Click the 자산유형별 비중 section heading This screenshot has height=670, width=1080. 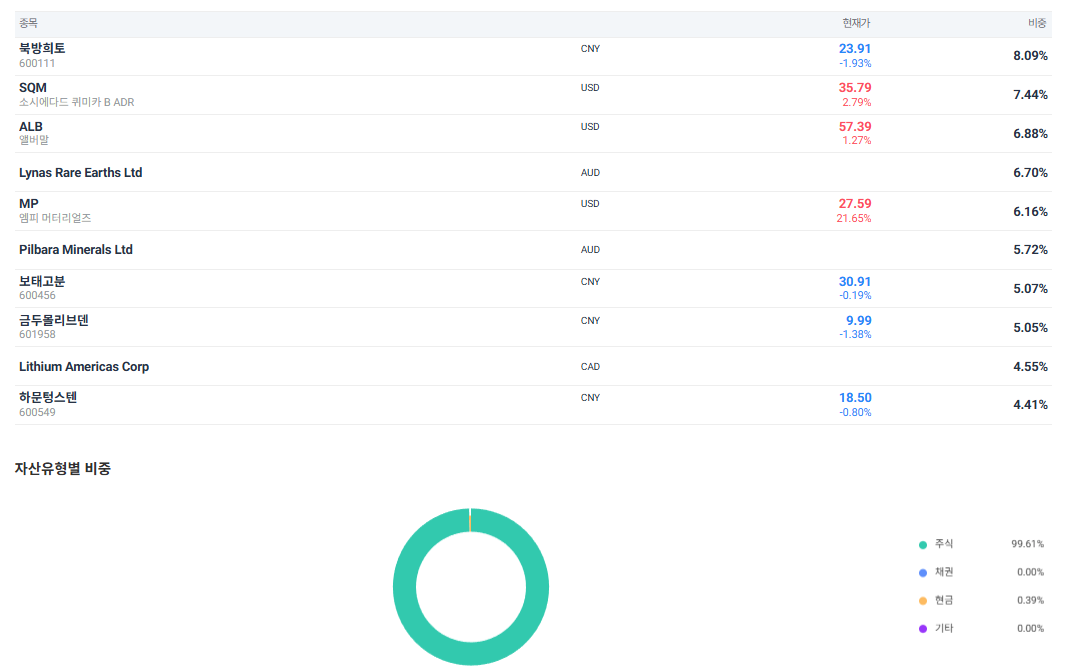pyautogui.click(x=62, y=469)
